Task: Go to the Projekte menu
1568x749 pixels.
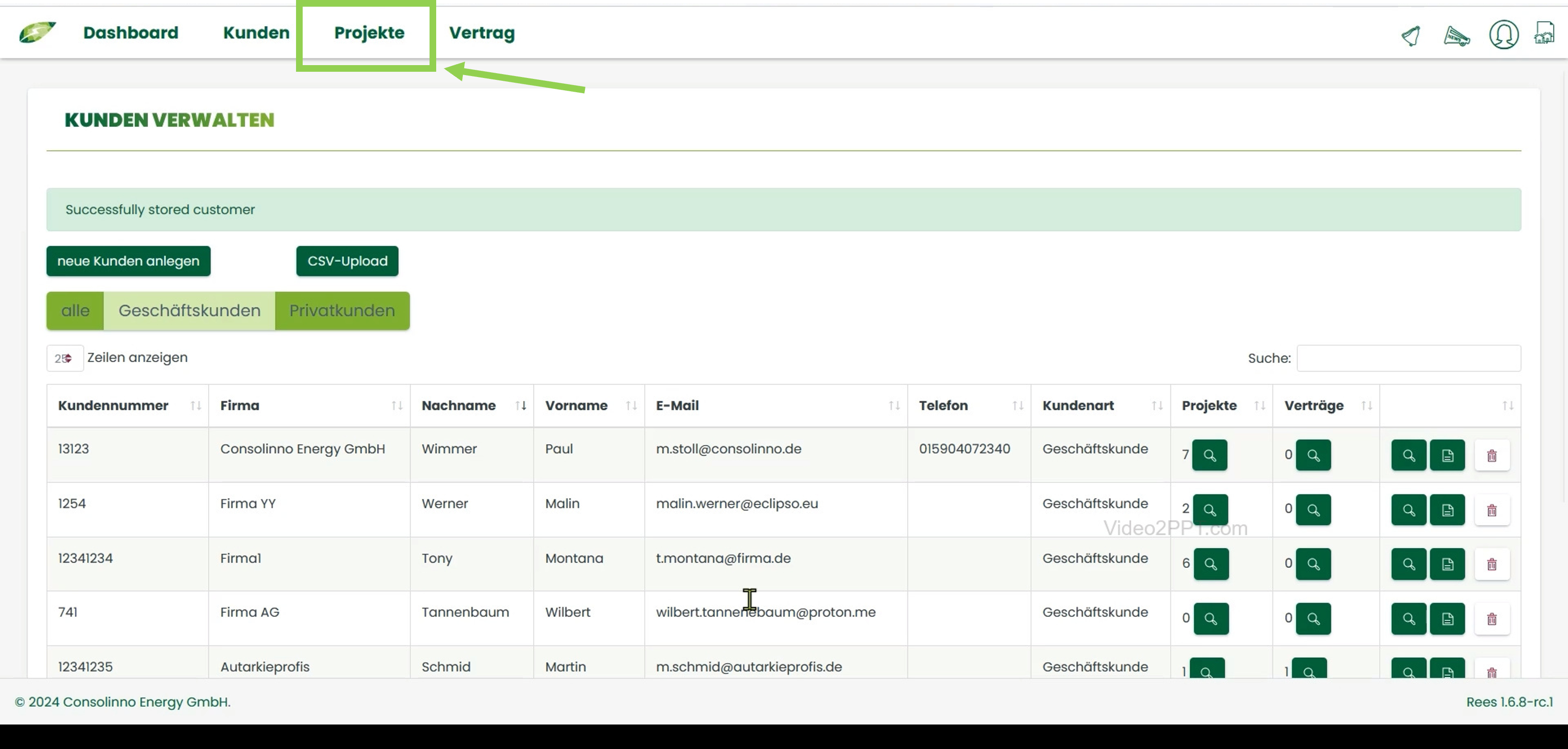Action: (369, 33)
